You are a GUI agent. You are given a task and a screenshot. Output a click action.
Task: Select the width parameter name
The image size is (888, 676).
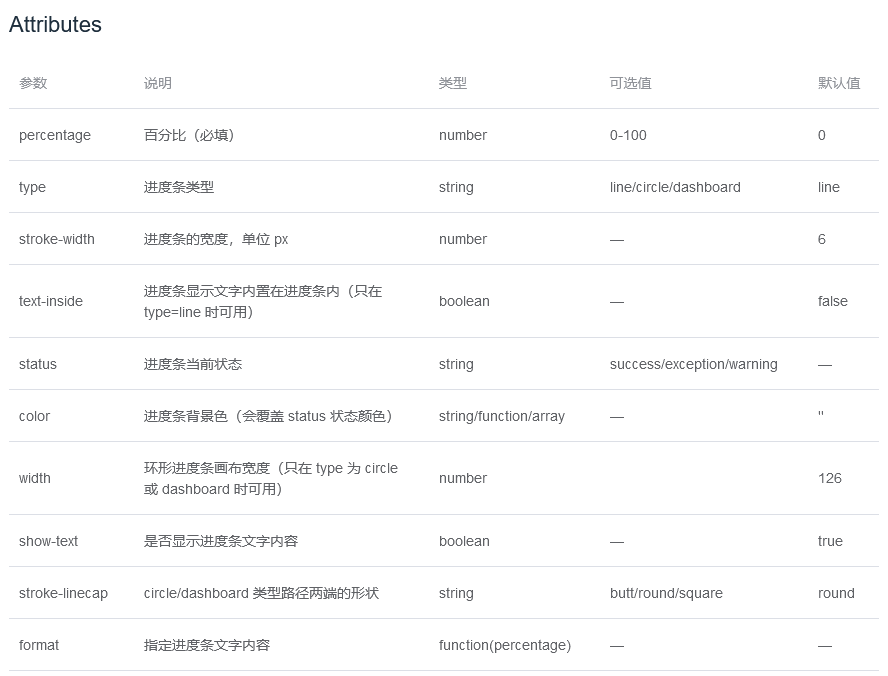(x=34, y=478)
